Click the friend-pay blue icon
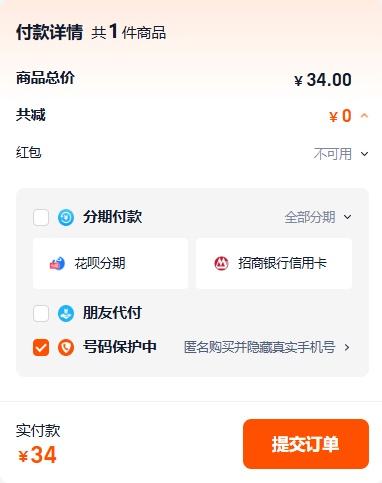This screenshot has height=483, width=382. [x=66, y=313]
